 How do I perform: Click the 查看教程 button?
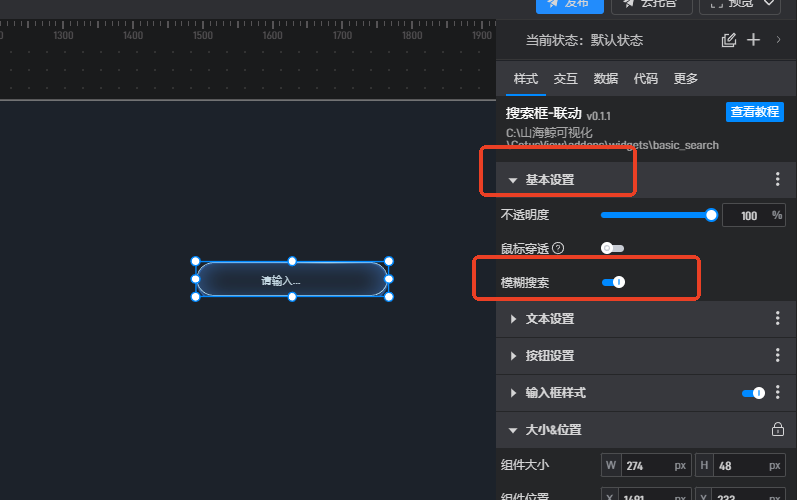coord(754,112)
